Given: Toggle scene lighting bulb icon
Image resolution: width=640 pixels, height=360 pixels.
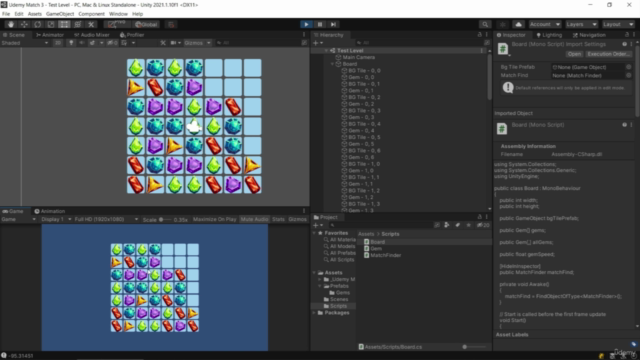Looking at the screenshot, I should click(71, 43).
